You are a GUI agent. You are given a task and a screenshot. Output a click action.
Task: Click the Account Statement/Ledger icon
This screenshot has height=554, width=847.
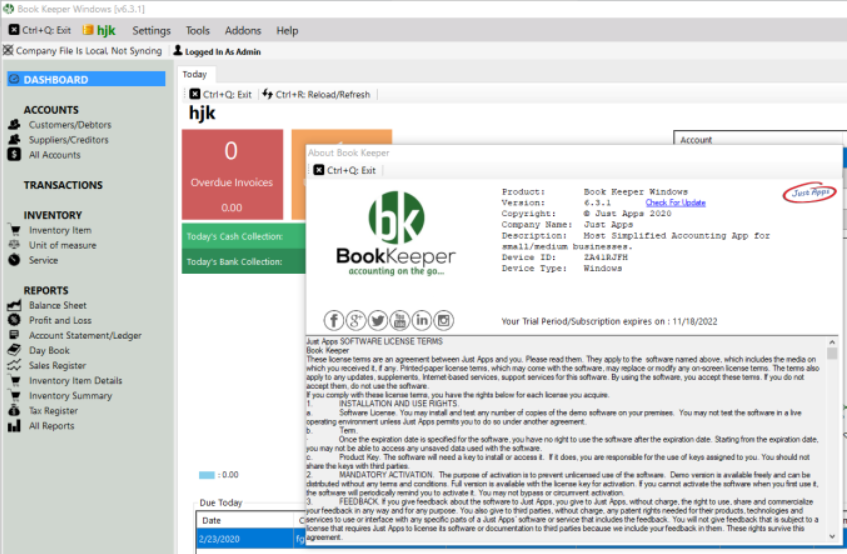[14, 335]
